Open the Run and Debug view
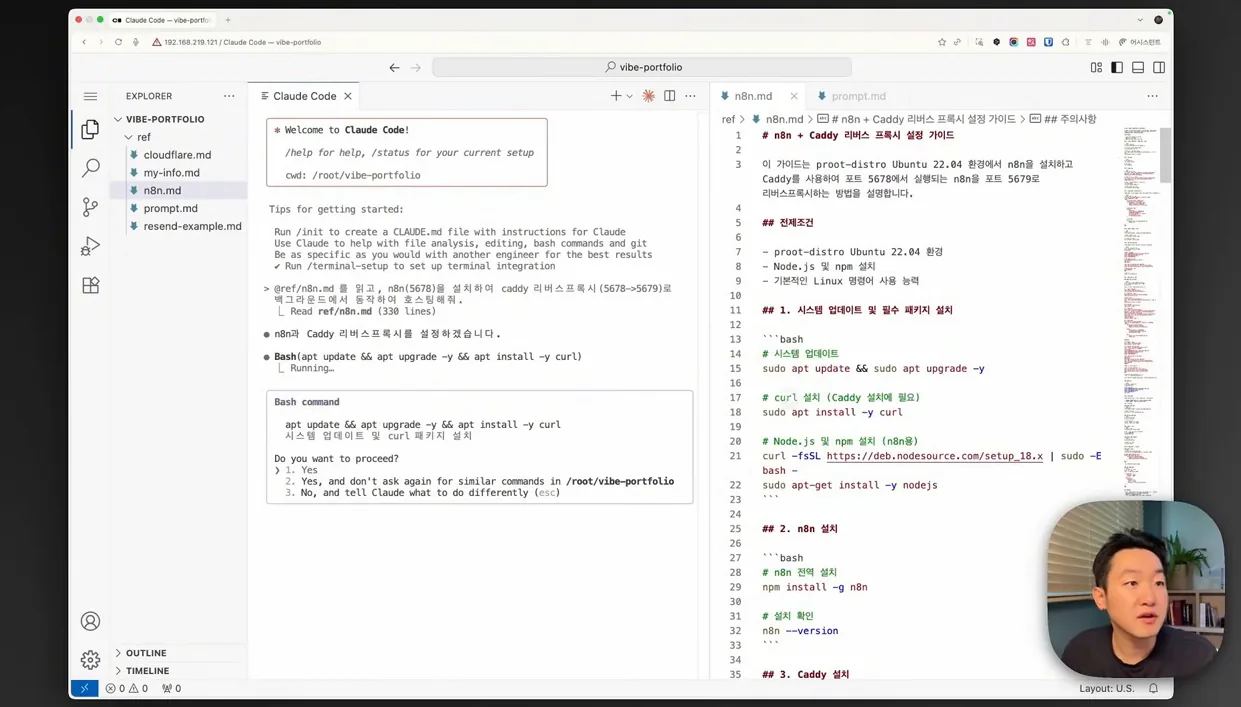Screen dimensions: 1241x707 90,246
